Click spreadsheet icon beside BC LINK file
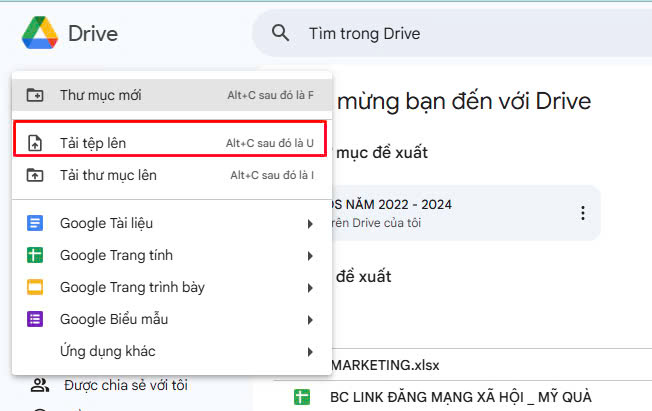The image size is (652, 411). [302, 397]
